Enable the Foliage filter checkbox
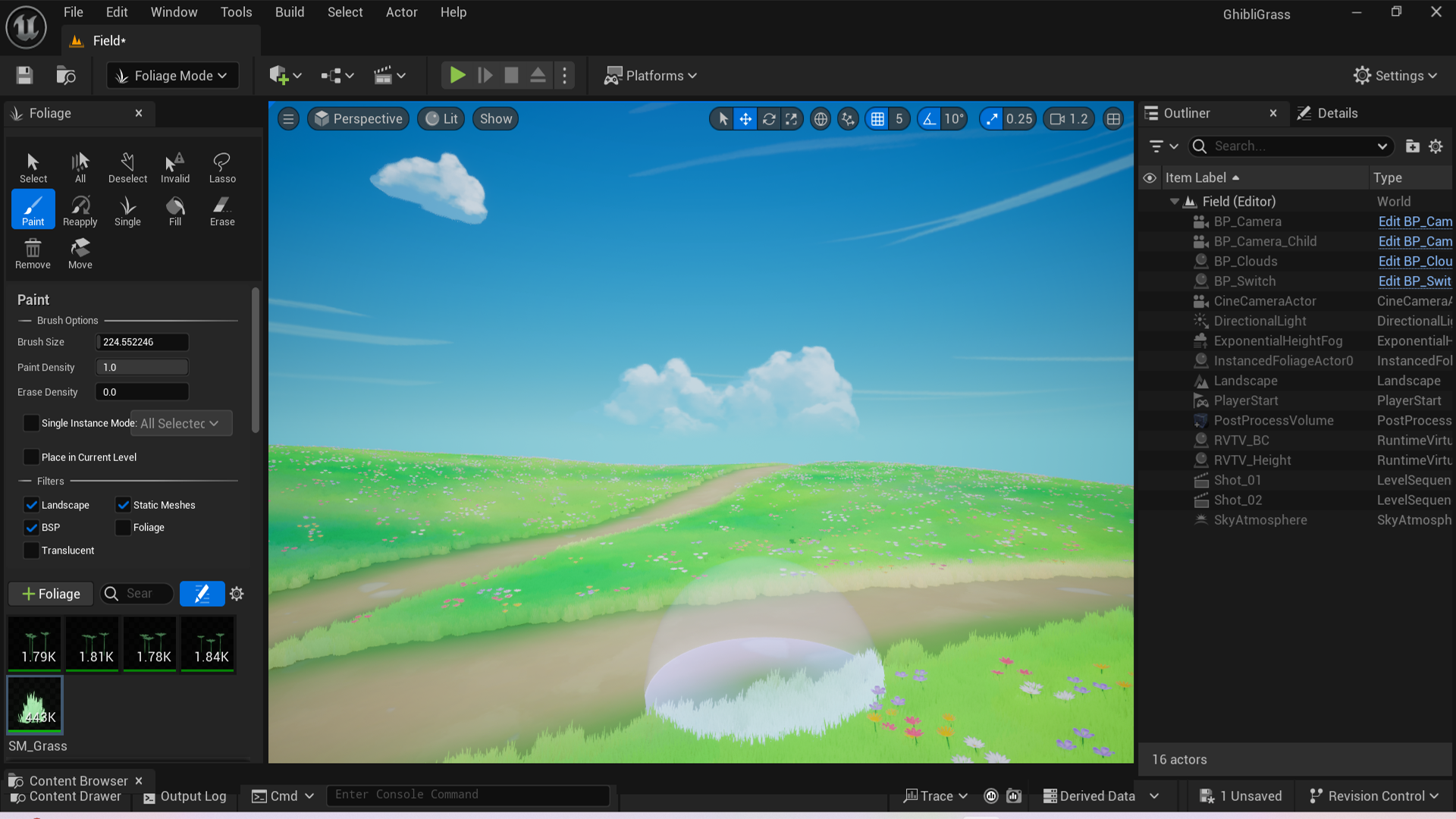This screenshot has width=1456, height=819. point(122,527)
